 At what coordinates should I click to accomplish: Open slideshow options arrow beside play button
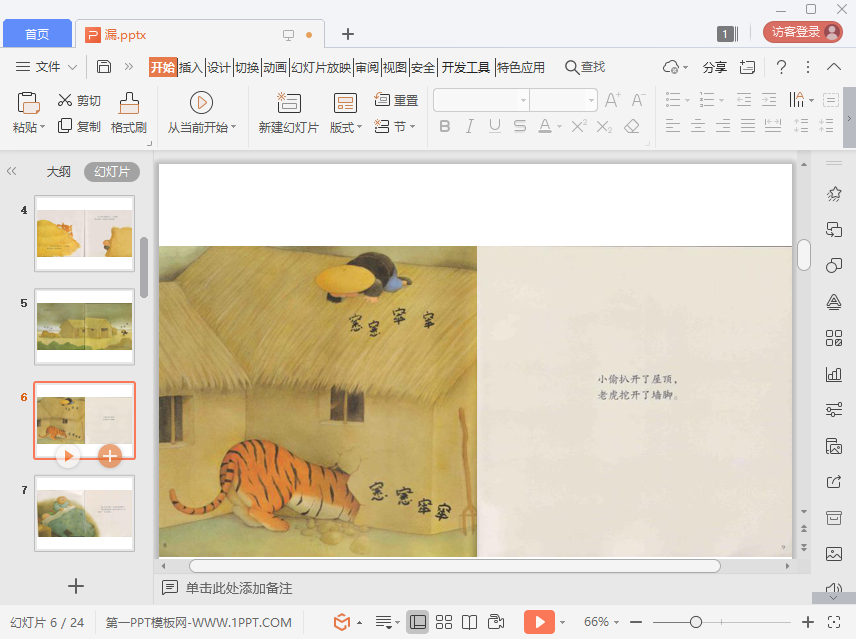(x=562, y=622)
